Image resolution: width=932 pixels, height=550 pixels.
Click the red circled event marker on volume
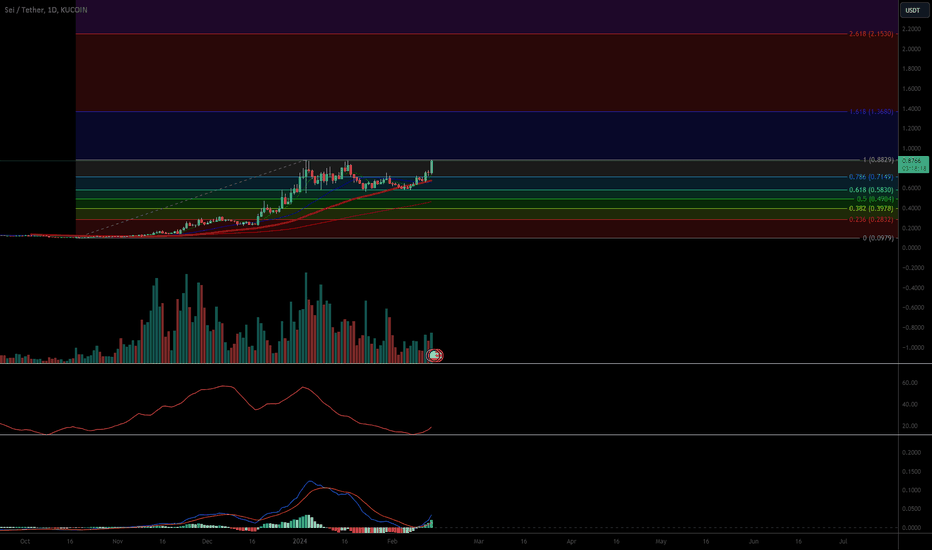[x=435, y=356]
